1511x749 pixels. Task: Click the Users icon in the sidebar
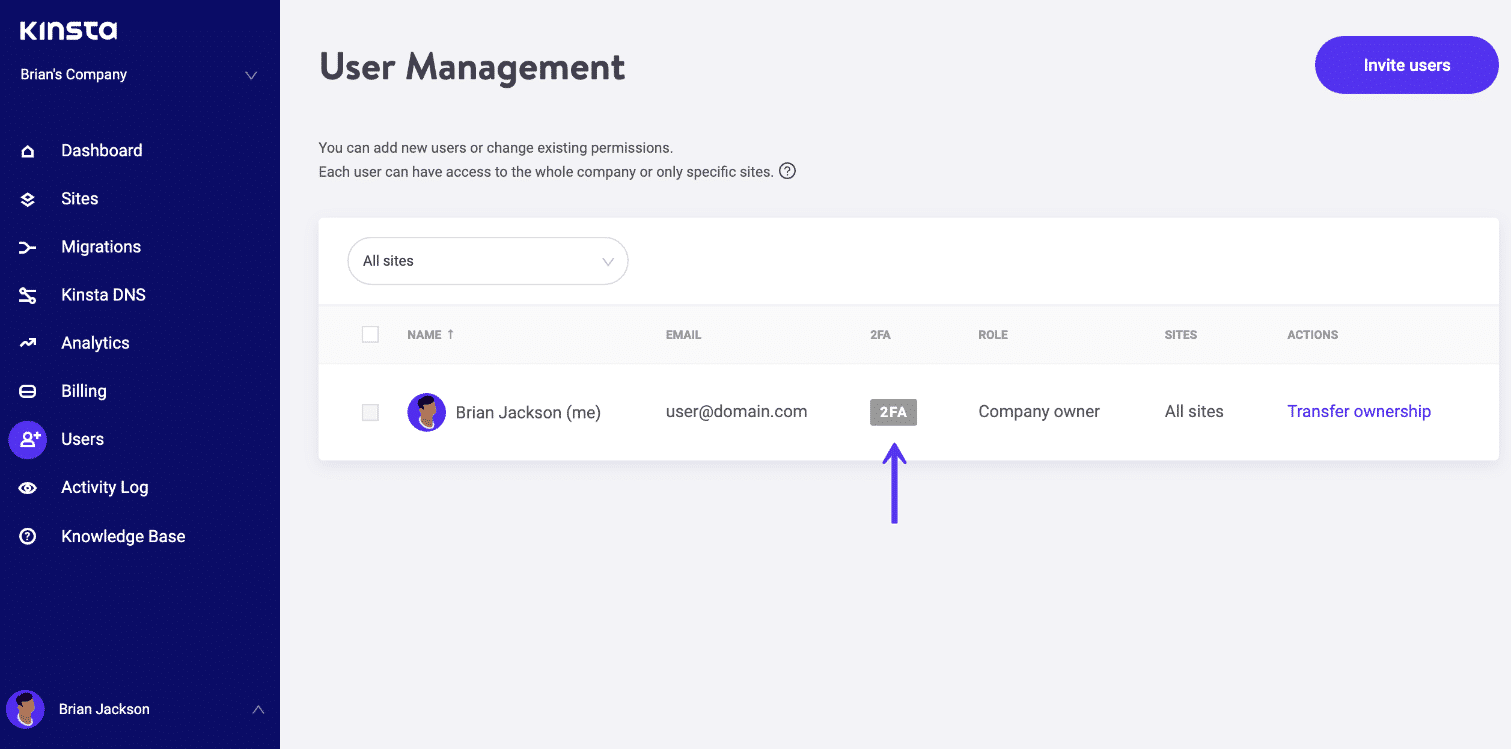tap(27, 439)
